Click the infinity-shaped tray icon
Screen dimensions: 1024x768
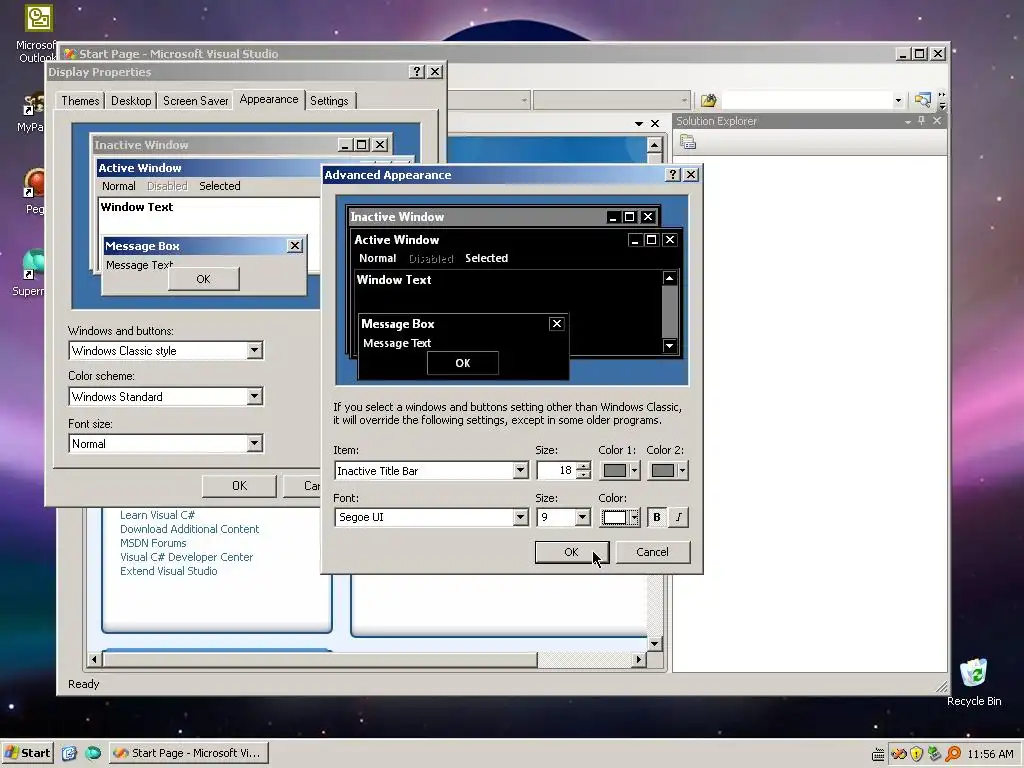pos(899,754)
